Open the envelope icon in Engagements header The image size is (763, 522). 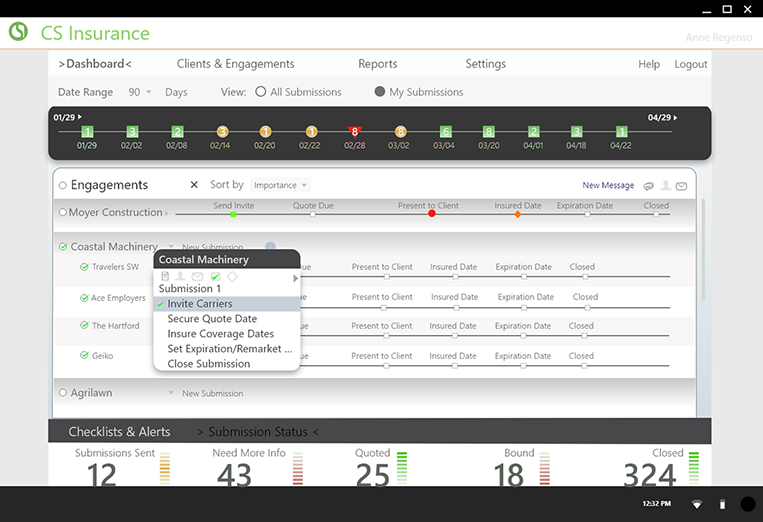coord(681,186)
